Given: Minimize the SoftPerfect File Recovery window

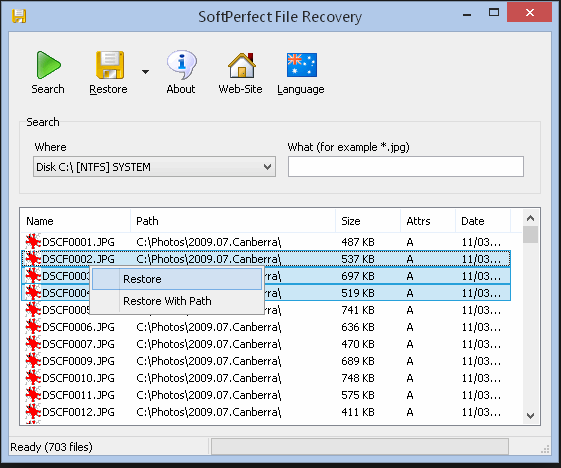Looking at the screenshot, I should (467, 15).
